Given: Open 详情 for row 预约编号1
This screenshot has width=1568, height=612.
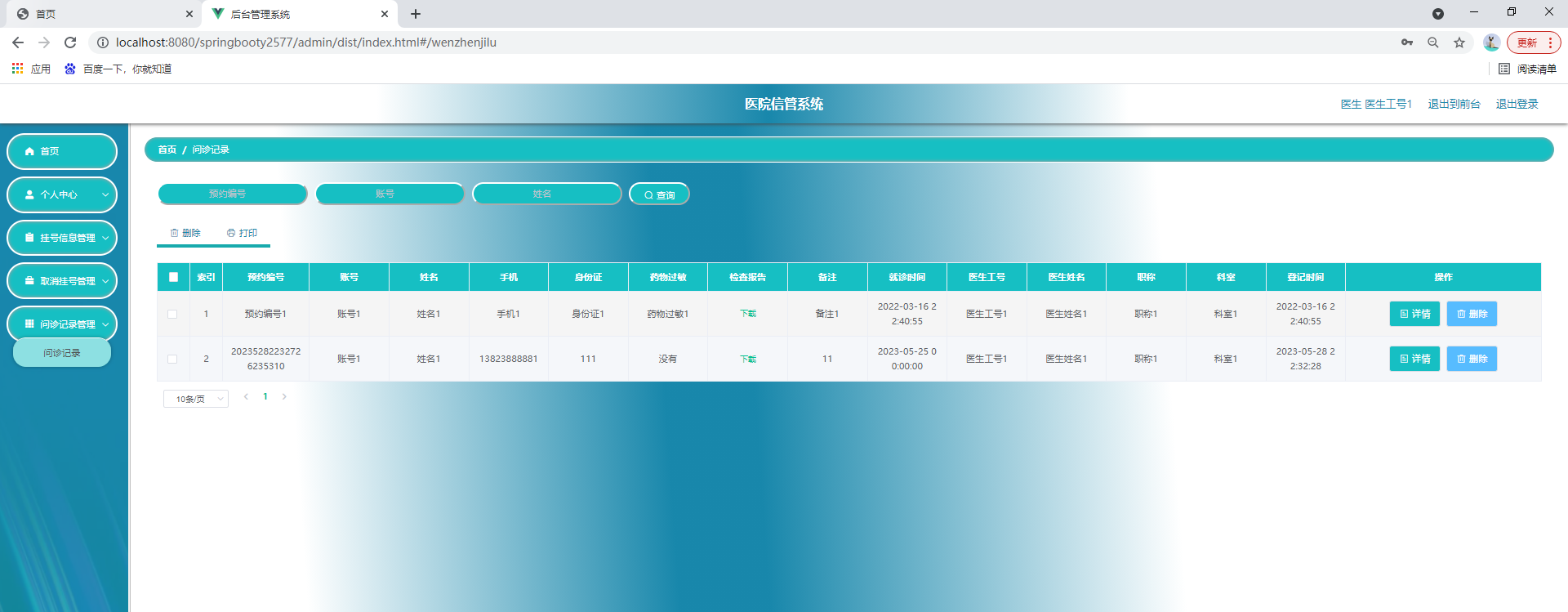Looking at the screenshot, I should (1414, 314).
